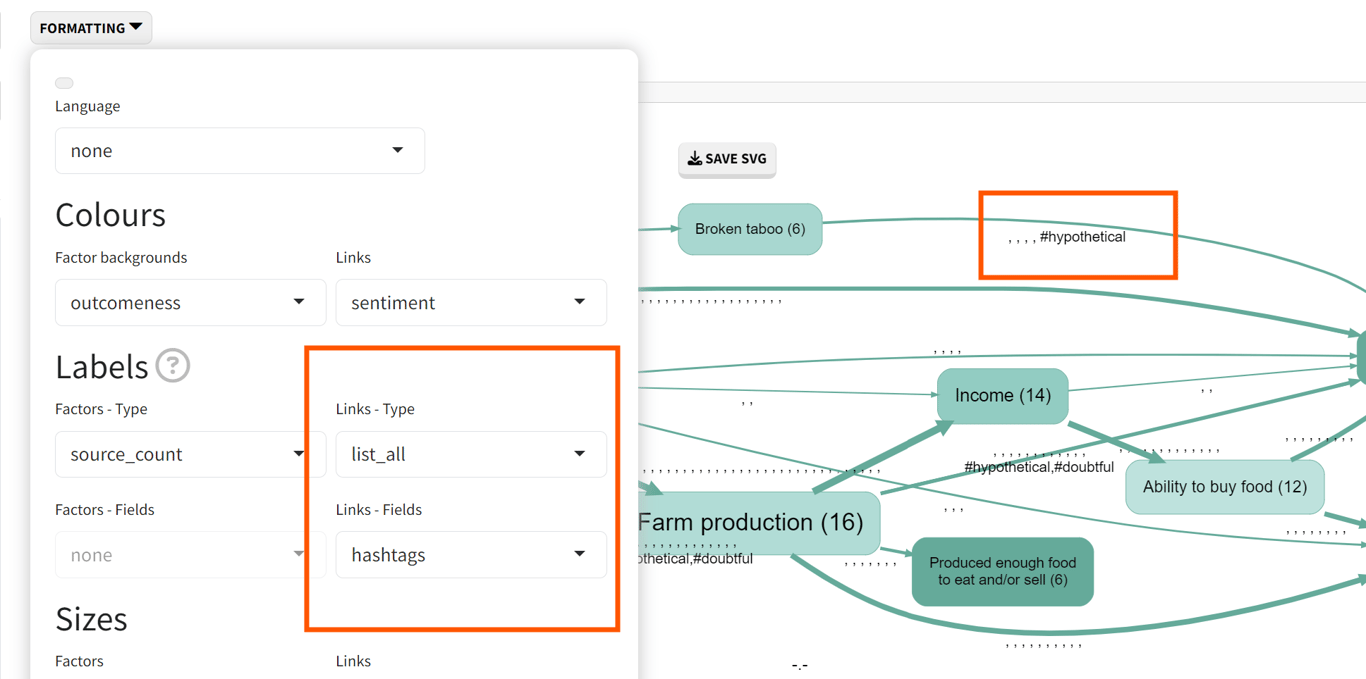Select the Broken taboo (6) node

[x=750, y=229]
